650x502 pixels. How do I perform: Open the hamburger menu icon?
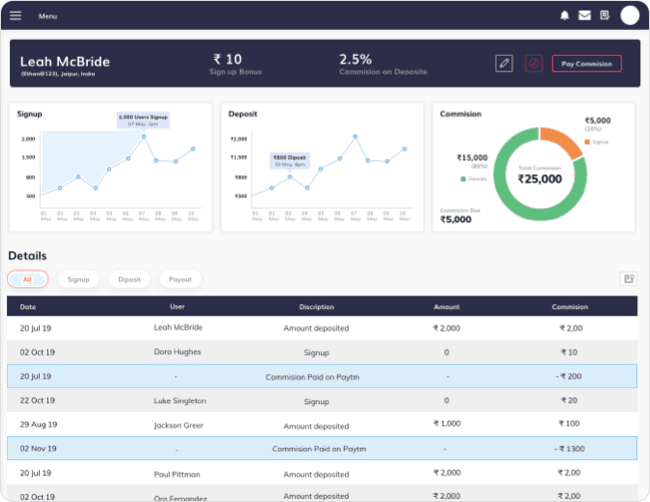point(15,16)
